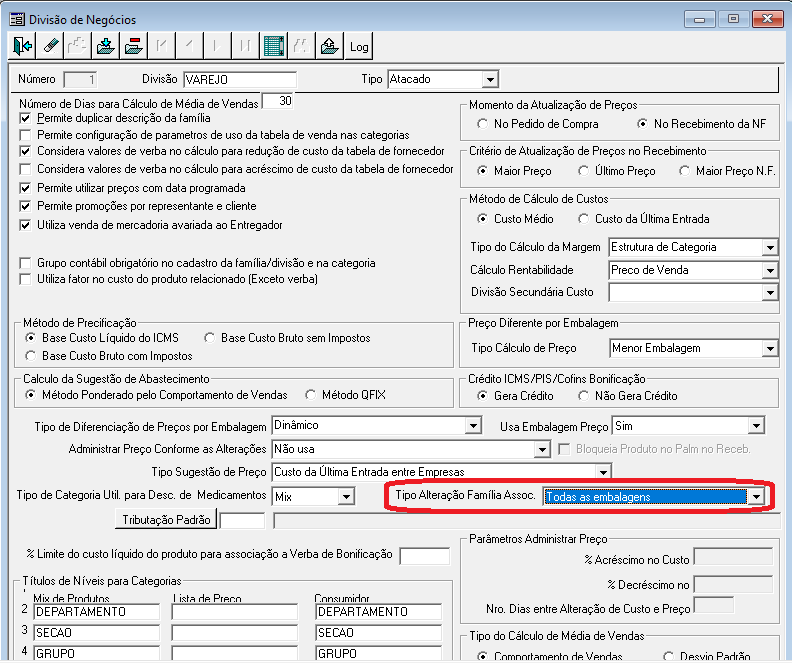792x663 pixels.
Task: Click the Divisão field containing VAREJO
Action: tap(240, 80)
